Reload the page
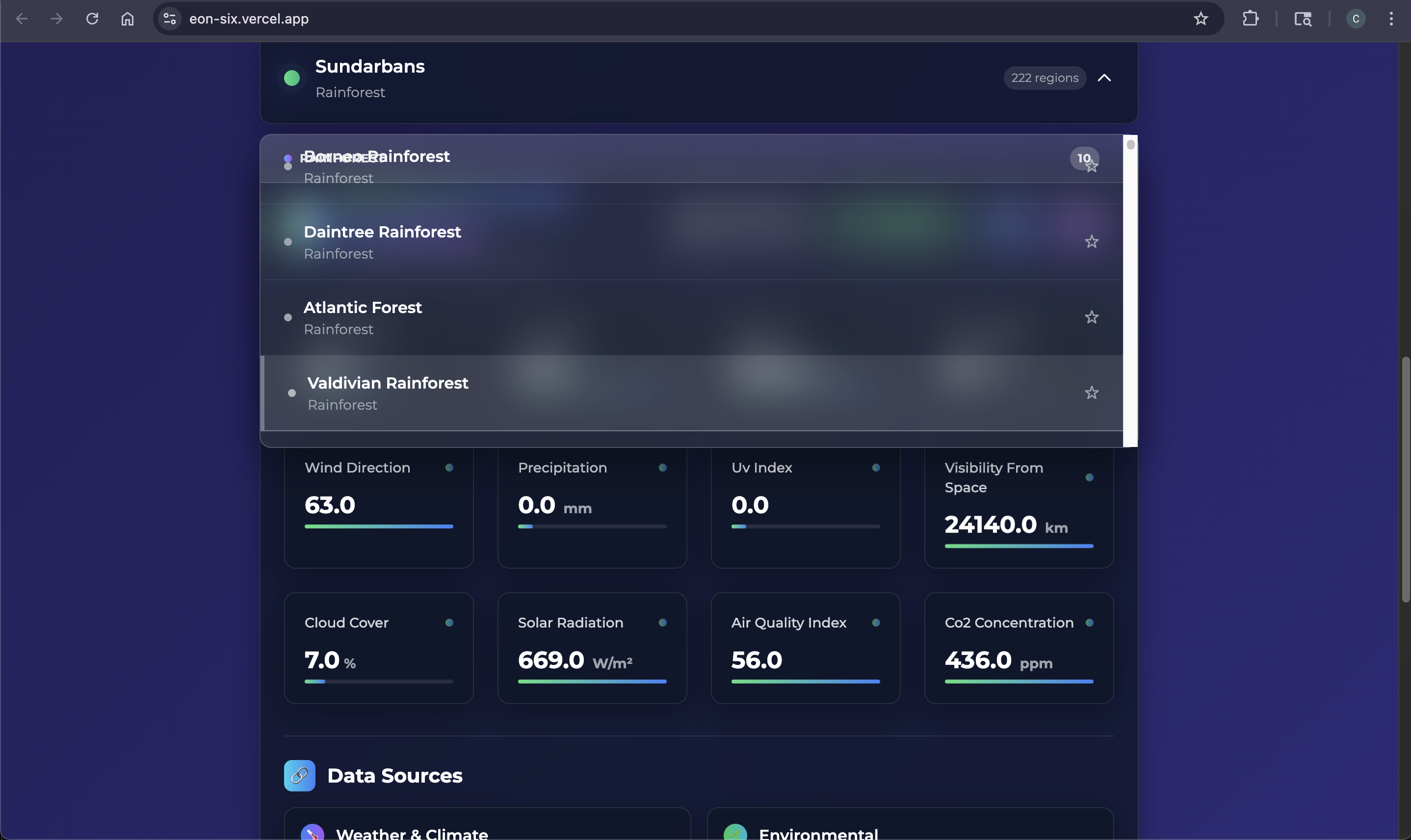This screenshot has width=1411, height=840. click(92, 19)
